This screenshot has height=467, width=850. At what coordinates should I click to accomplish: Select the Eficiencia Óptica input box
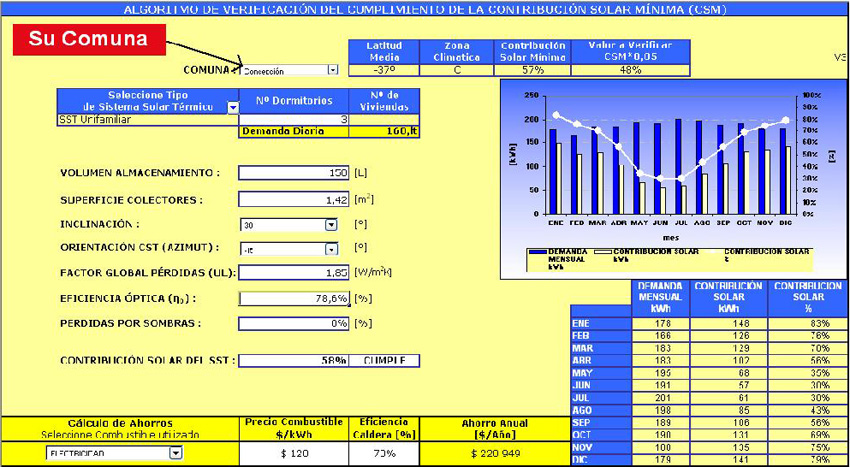(293, 298)
